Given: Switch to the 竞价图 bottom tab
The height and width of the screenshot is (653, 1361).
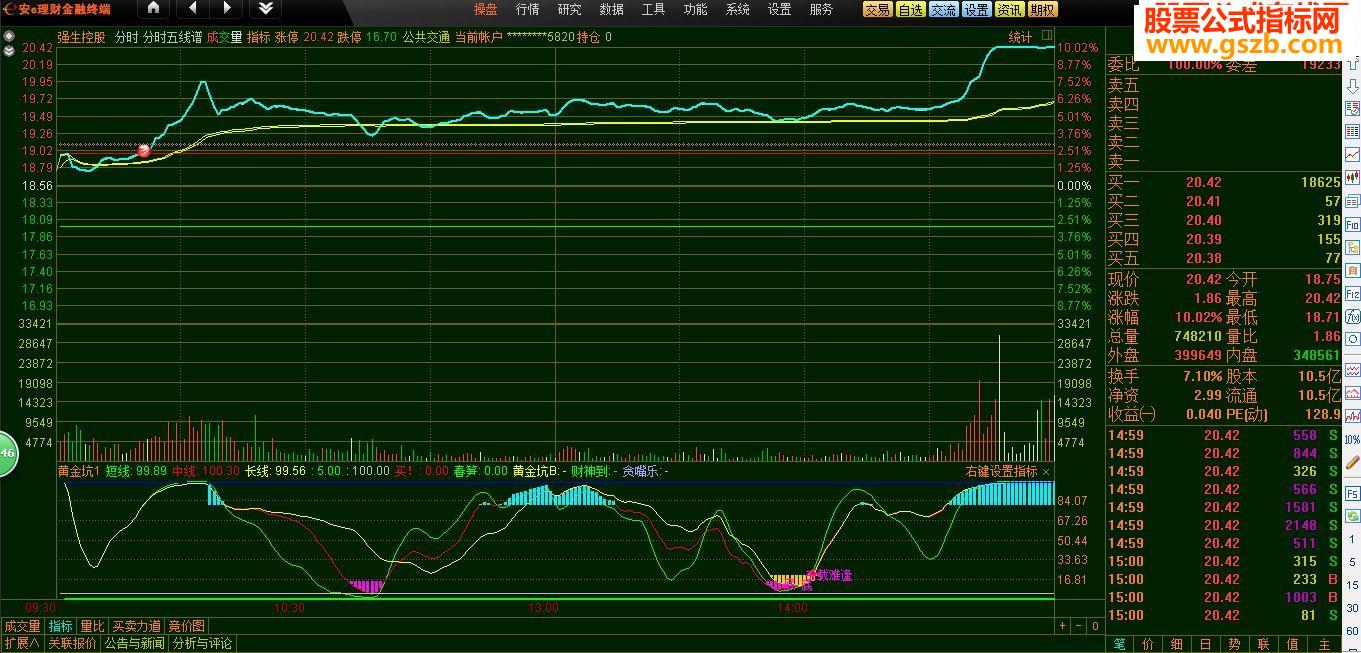Looking at the screenshot, I should click(186, 626).
